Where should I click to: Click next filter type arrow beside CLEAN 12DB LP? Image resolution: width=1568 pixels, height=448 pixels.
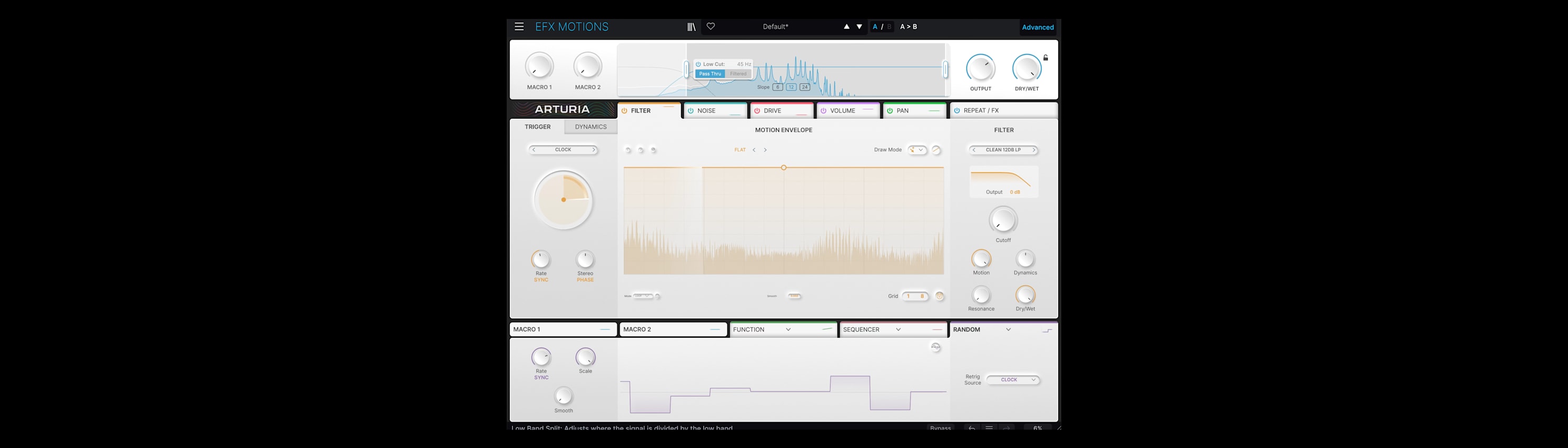click(x=1033, y=150)
